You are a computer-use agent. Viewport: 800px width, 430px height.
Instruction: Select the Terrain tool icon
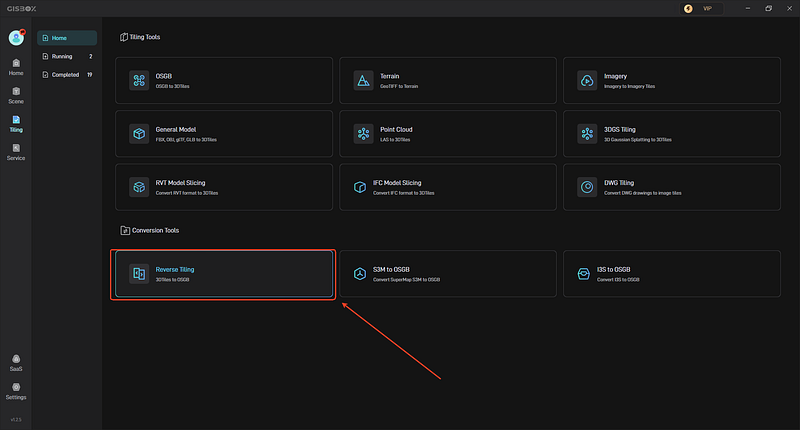click(363, 81)
